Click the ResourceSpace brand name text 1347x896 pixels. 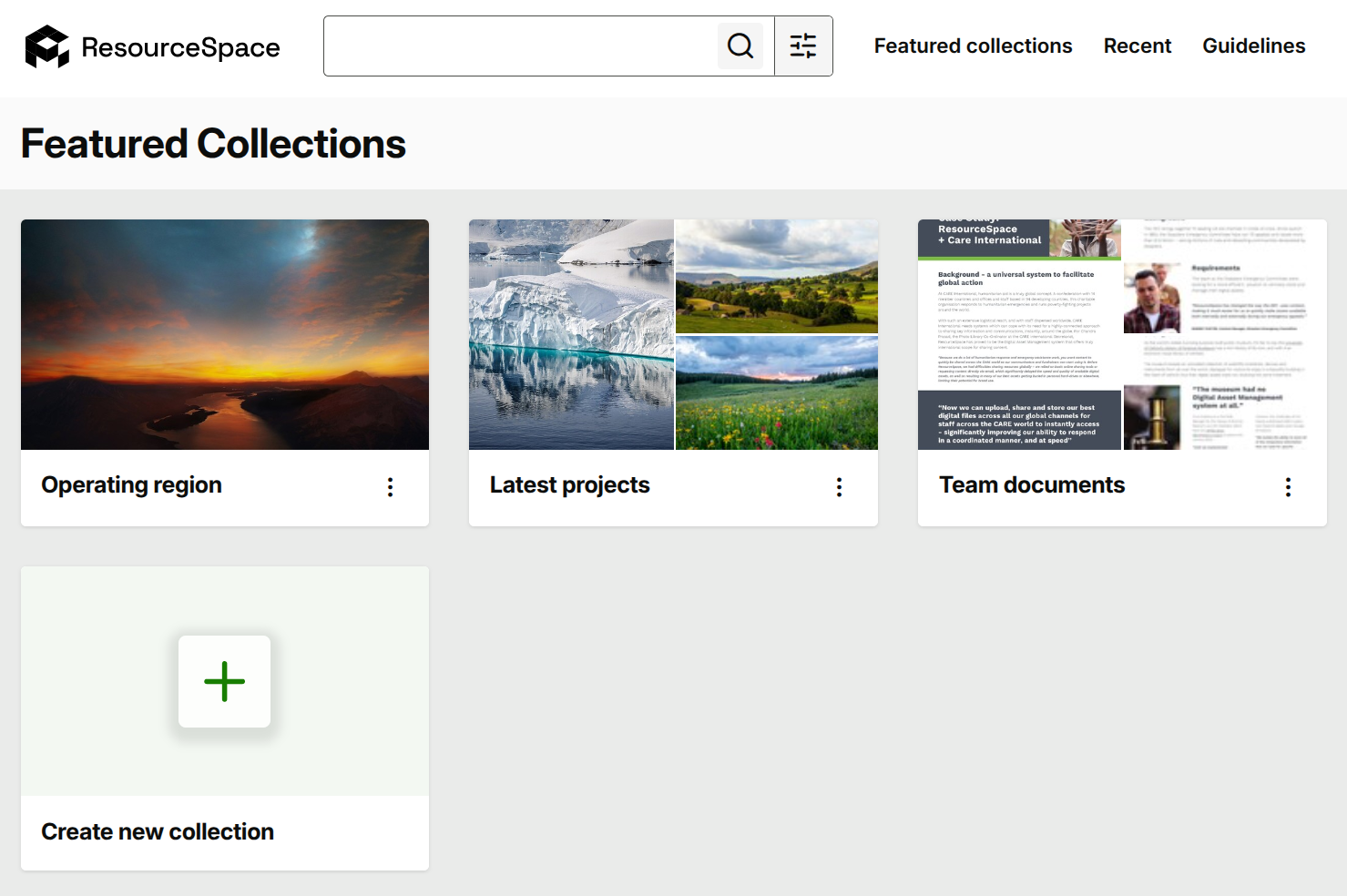[180, 47]
